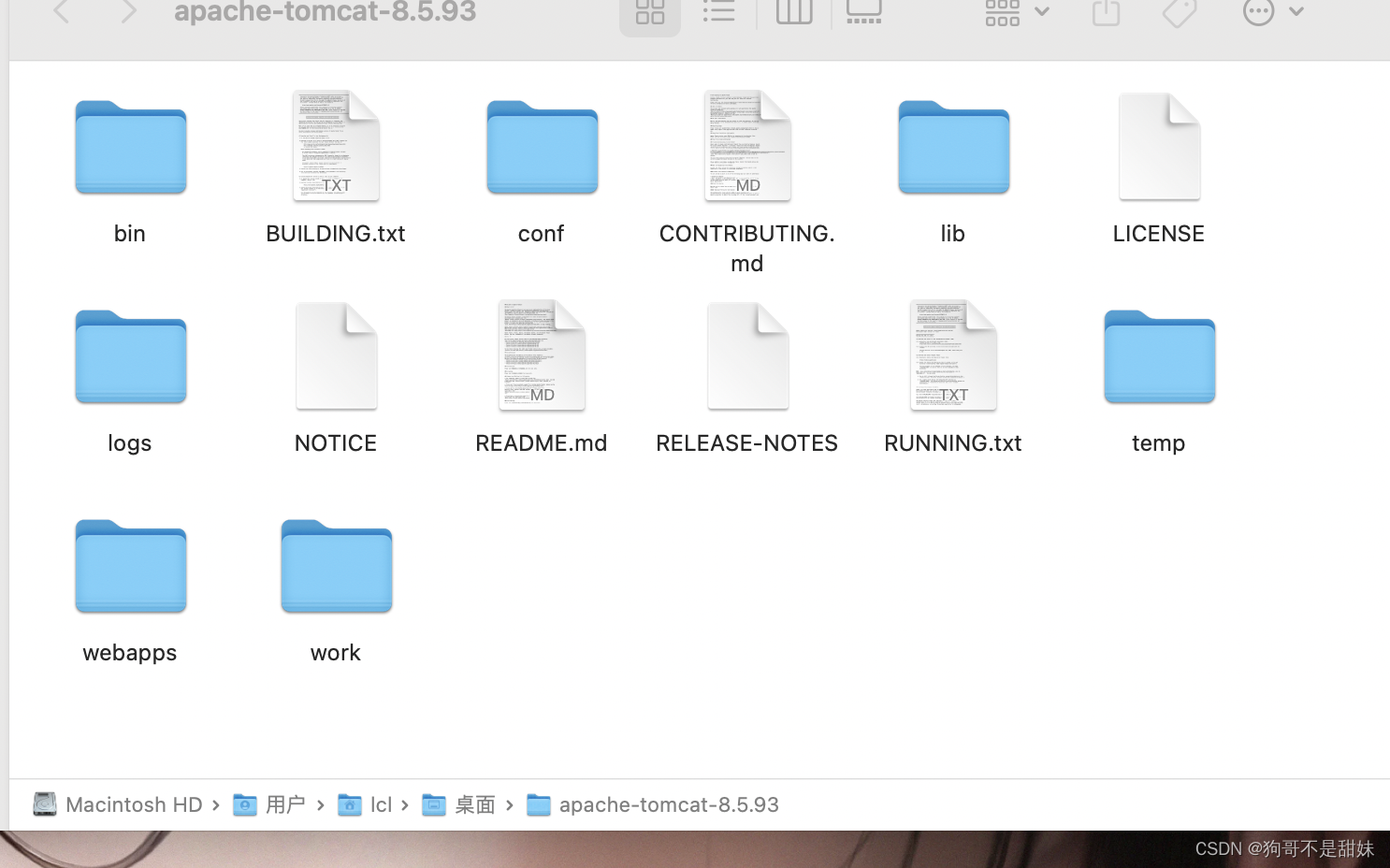This screenshot has width=1390, height=868.
Task: Select the lib folder
Action: [x=954, y=147]
